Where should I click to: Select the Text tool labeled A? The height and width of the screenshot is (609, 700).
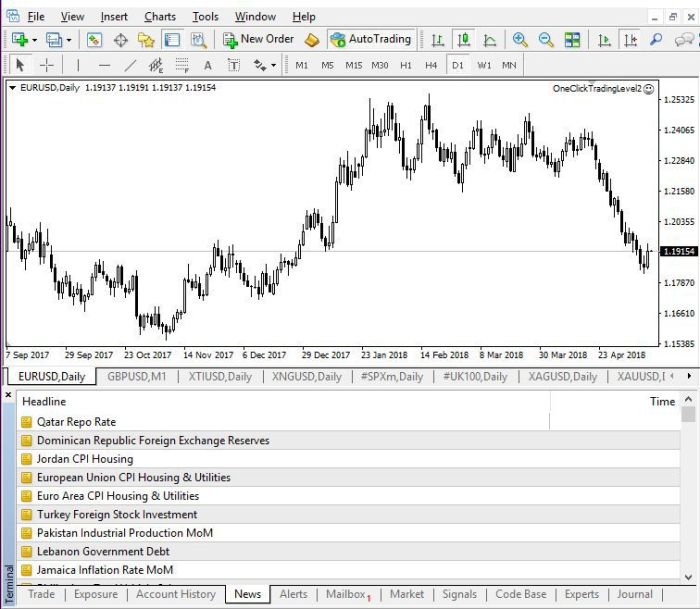click(x=208, y=66)
